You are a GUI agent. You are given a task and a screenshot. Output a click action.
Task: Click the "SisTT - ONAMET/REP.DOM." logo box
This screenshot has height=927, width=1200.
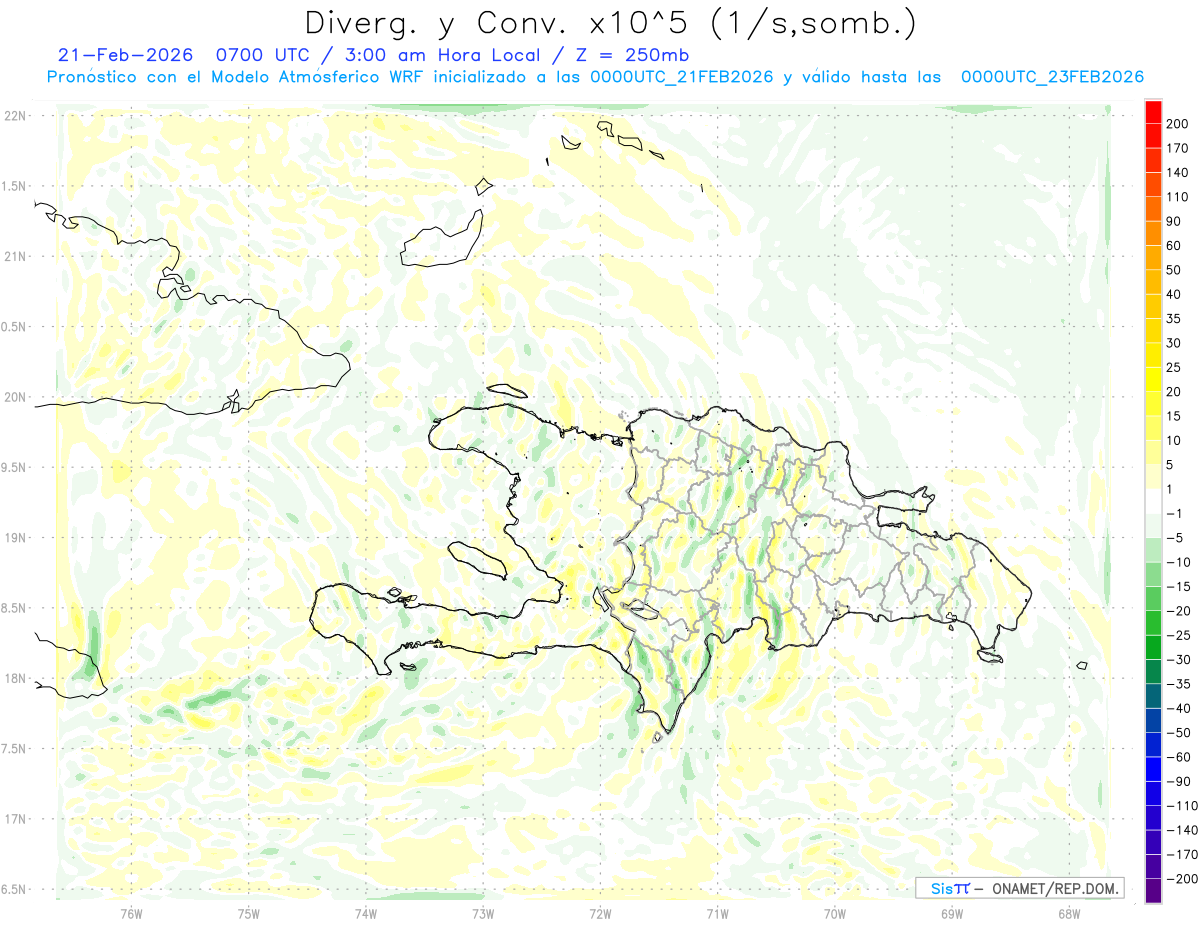(x=1019, y=888)
